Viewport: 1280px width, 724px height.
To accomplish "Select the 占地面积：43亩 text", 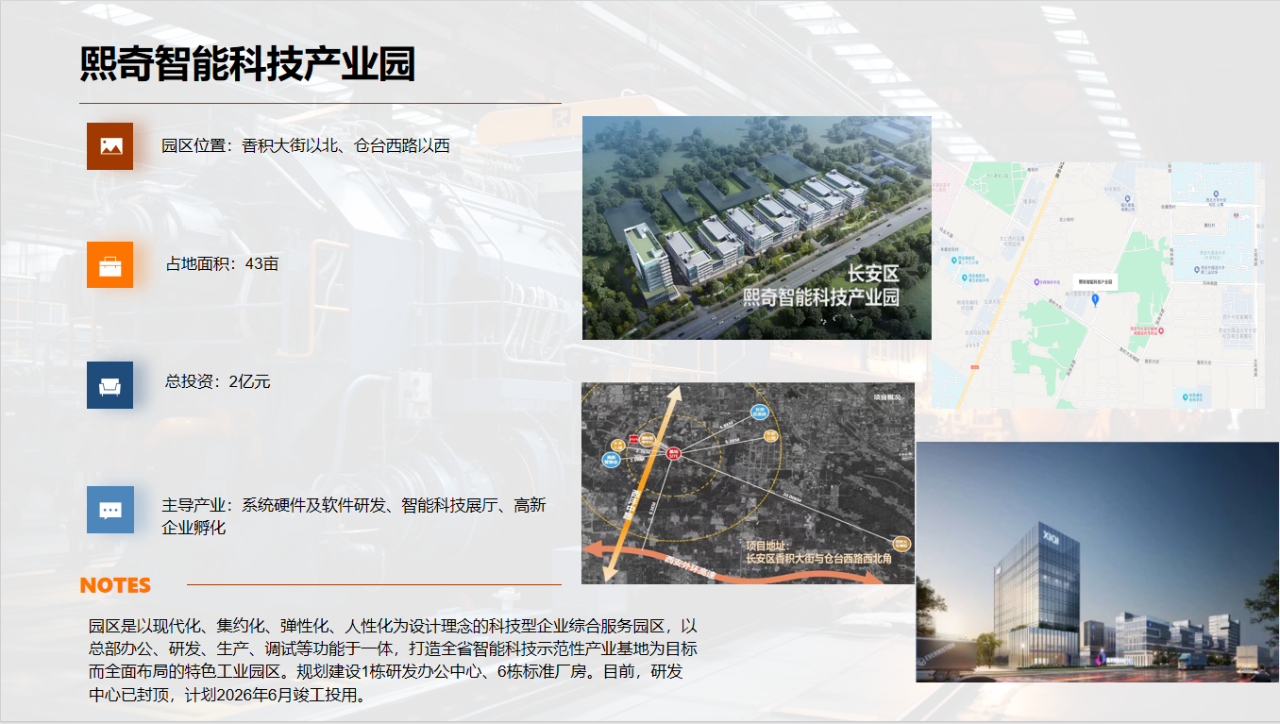I will (x=222, y=265).
